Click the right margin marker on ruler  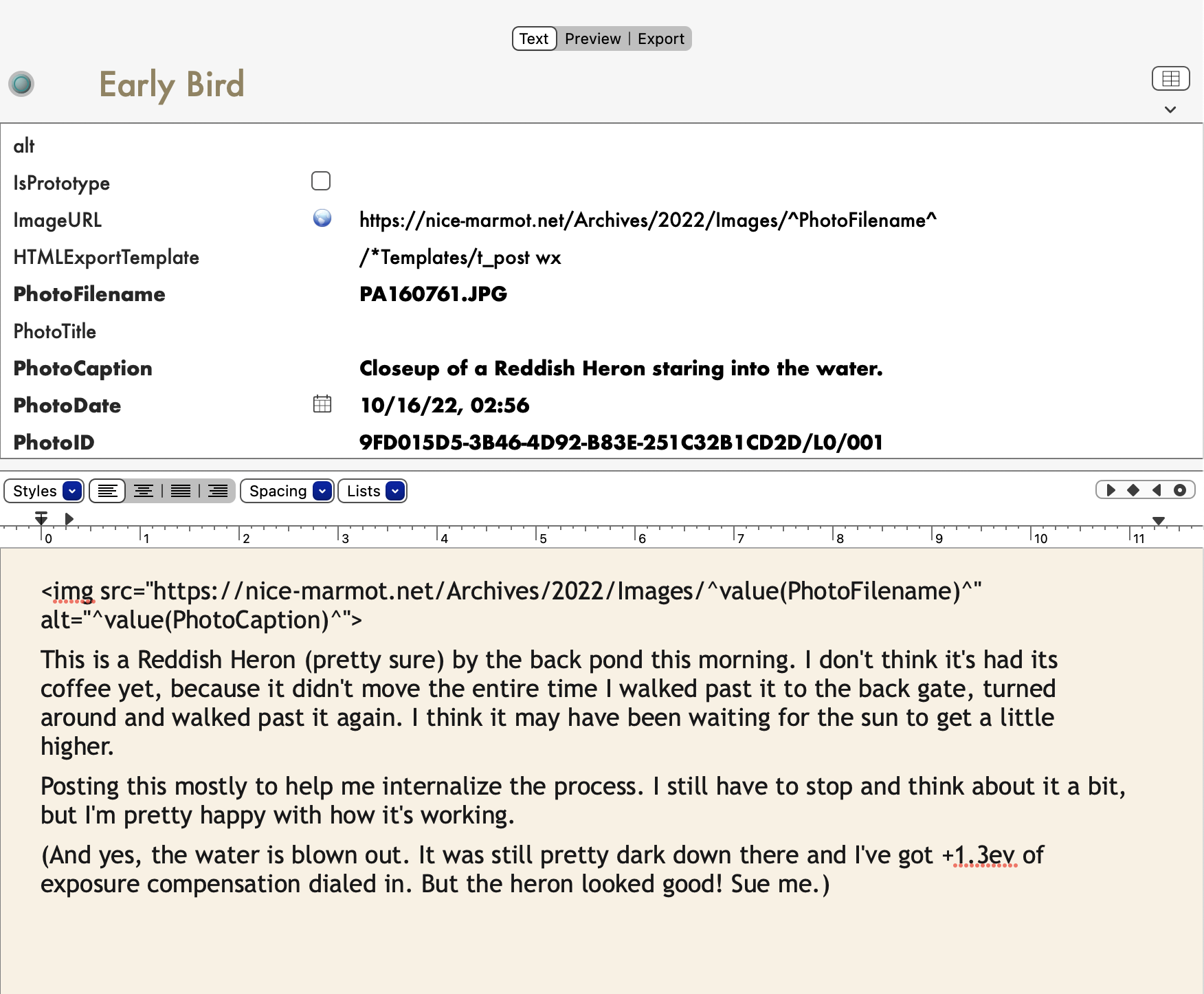click(1159, 521)
